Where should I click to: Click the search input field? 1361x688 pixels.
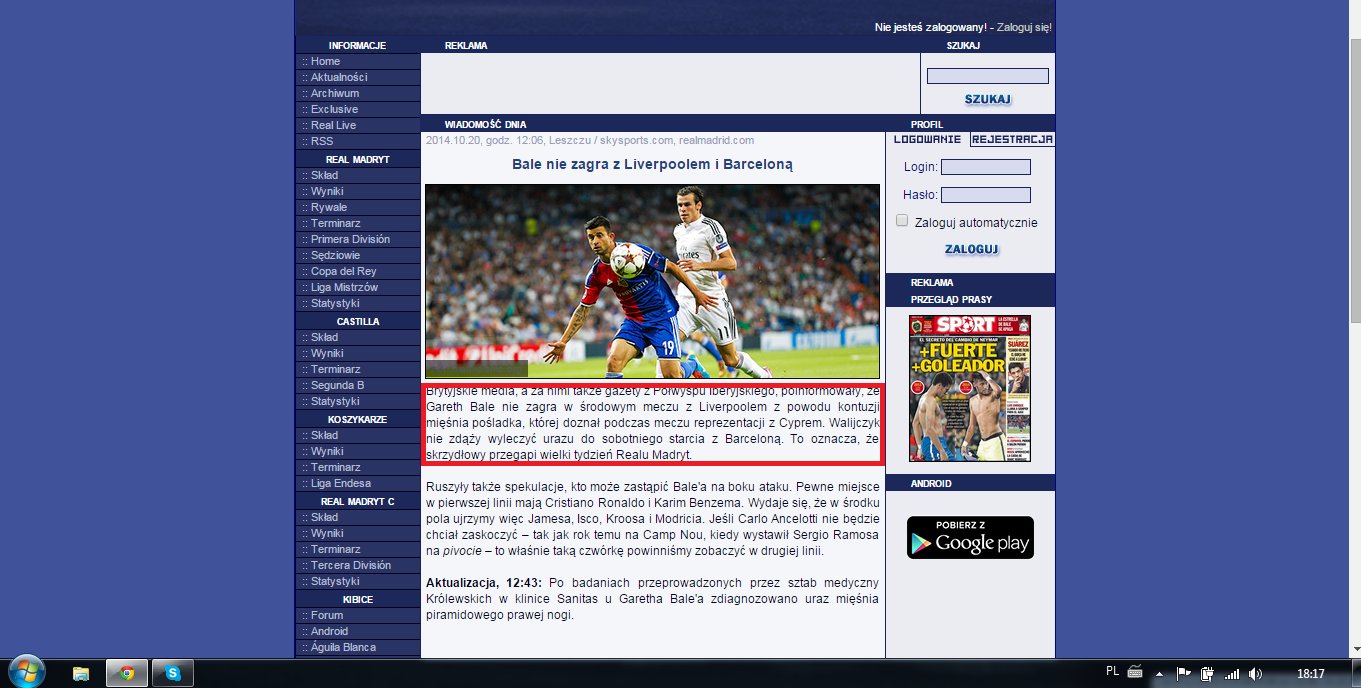[x=987, y=76]
